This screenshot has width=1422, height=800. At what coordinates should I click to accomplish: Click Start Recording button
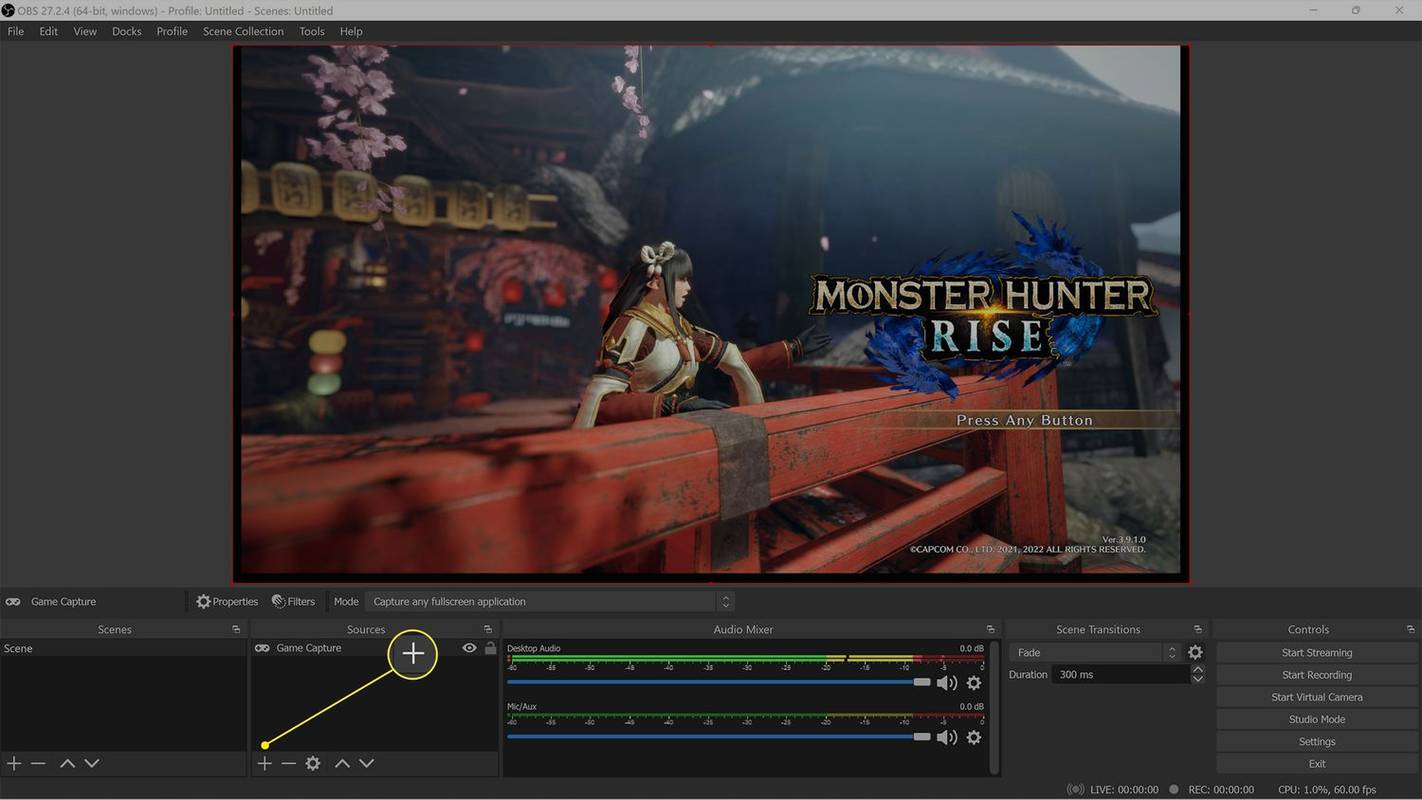point(1317,675)
